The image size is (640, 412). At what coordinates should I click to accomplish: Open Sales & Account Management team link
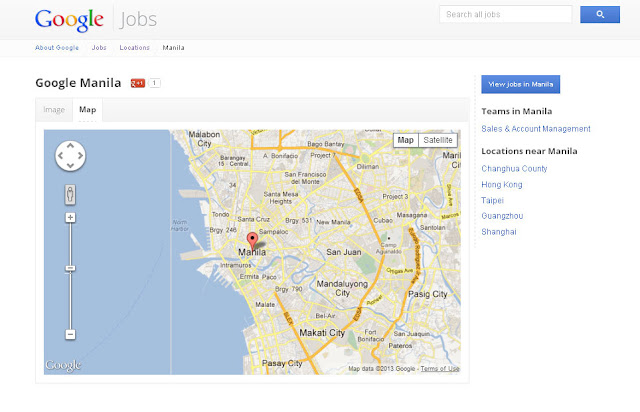pos(536,129)
